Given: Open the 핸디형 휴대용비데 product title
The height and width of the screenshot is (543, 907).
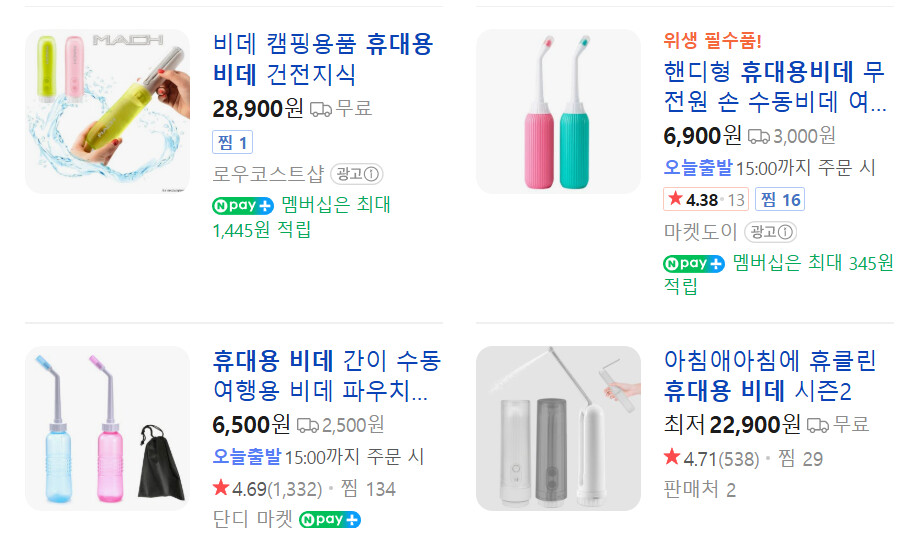Looking at the screenshot, I should pyautogui.click(x=775, y=86).
